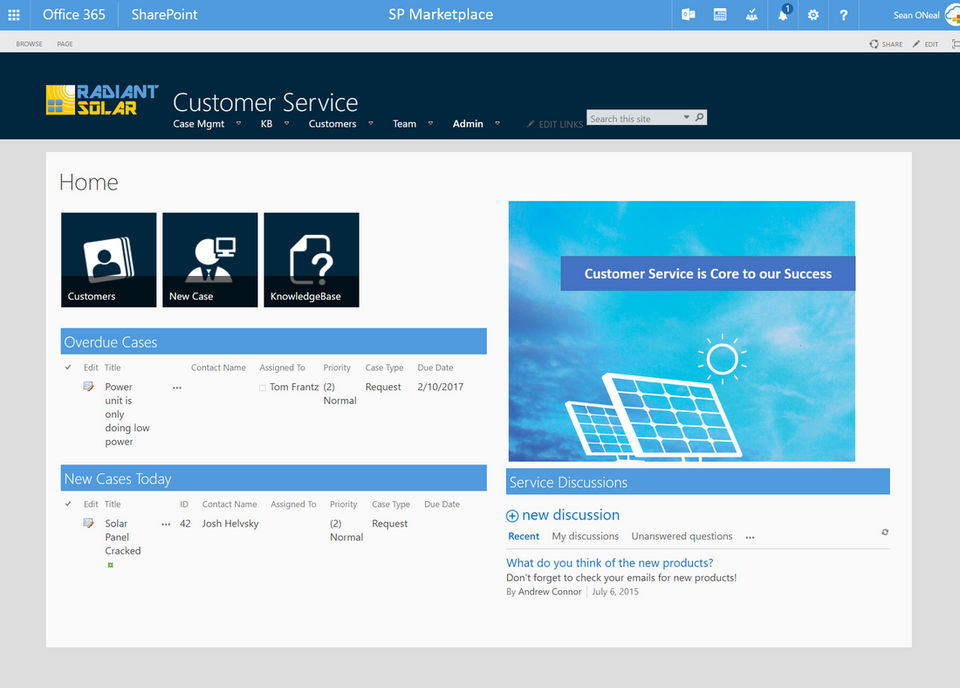Select the Unanswered questions view

click(682, 536)
